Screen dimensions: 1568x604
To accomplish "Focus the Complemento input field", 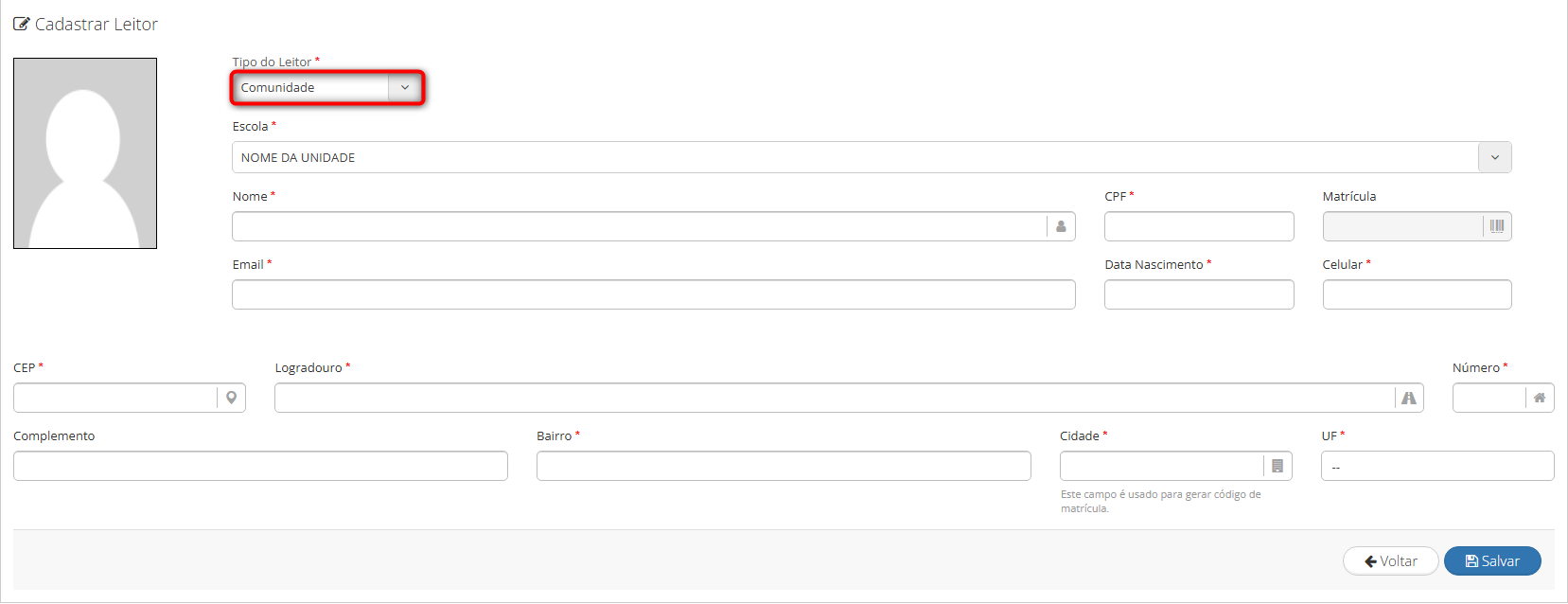I will point(260,466).
